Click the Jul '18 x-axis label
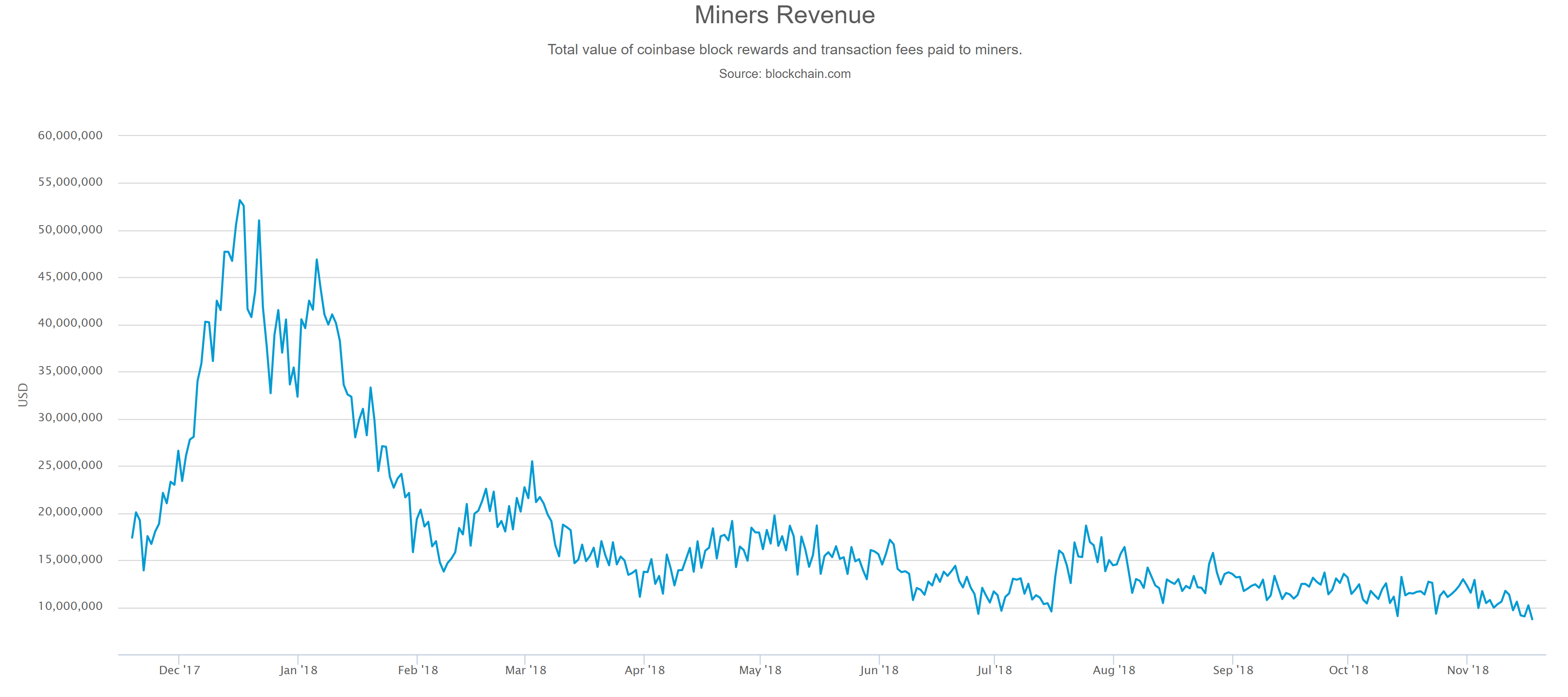The width and height of the screenshot is (1568, 697). point(994,670)
